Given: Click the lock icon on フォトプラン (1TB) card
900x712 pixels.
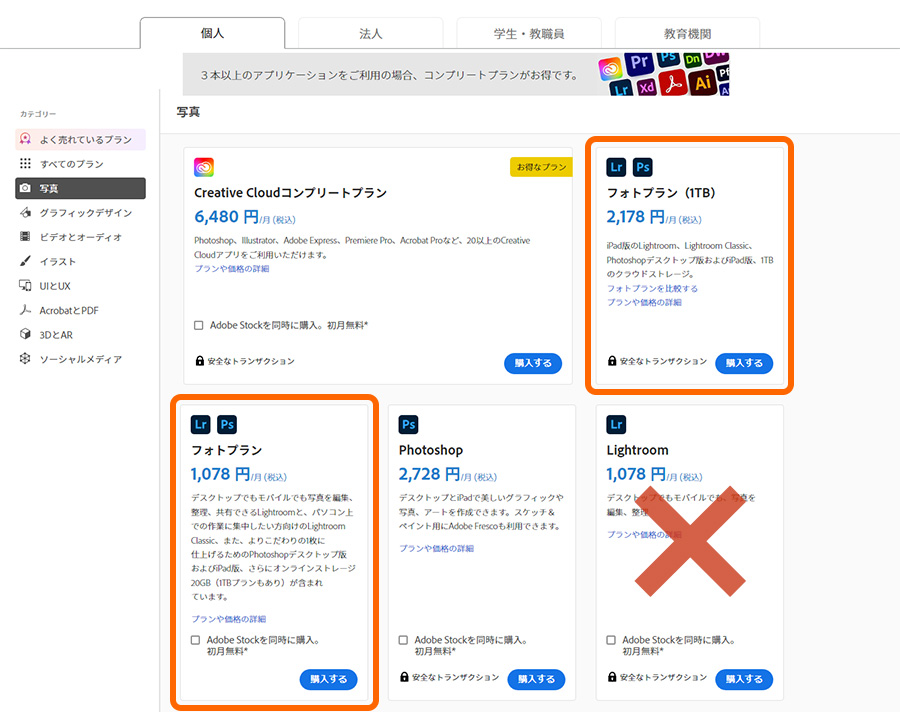Looking at the screenshot, I should tap(612, 361).
